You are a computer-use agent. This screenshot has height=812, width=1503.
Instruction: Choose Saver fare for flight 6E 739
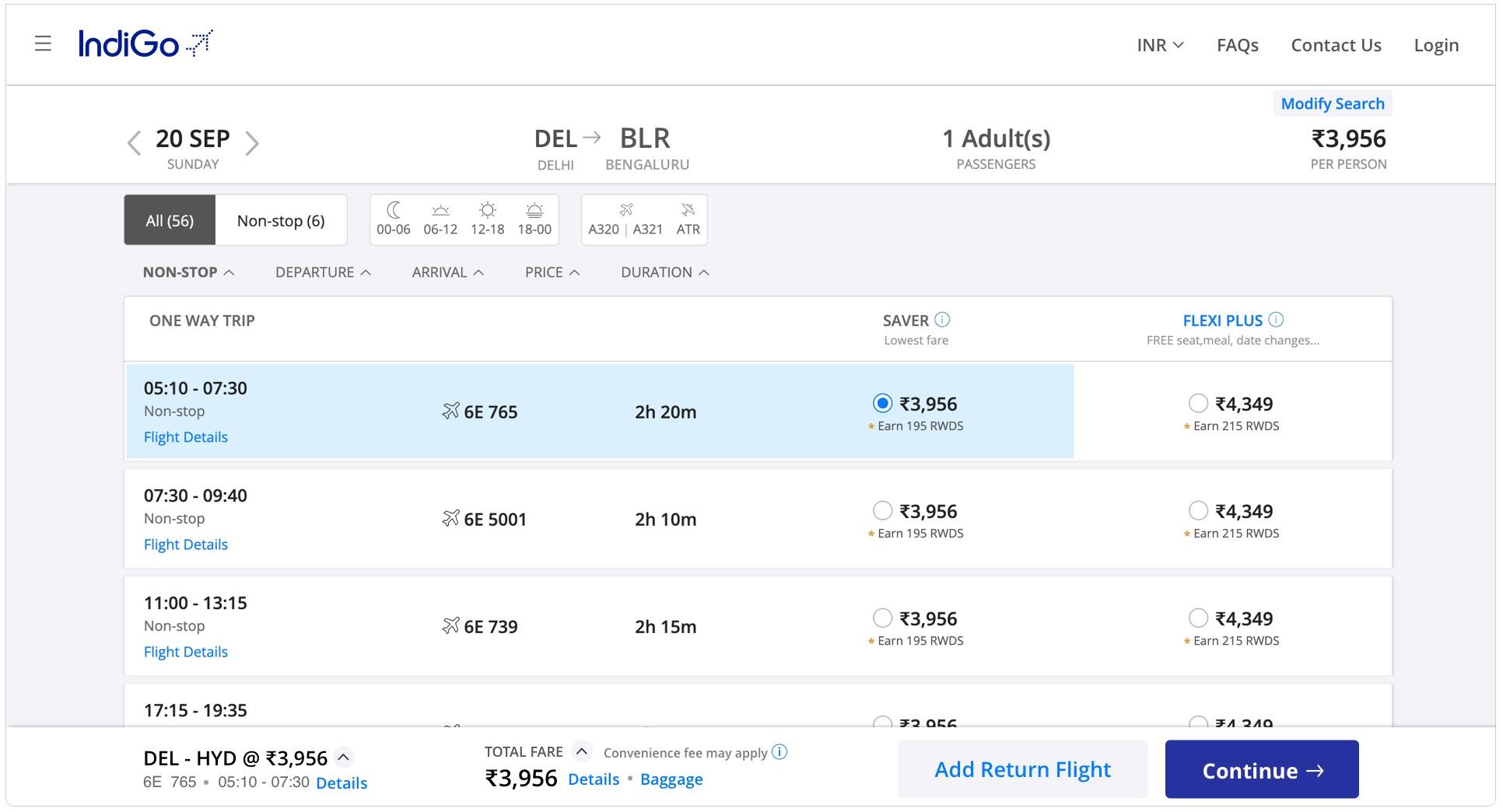(882, 618)
